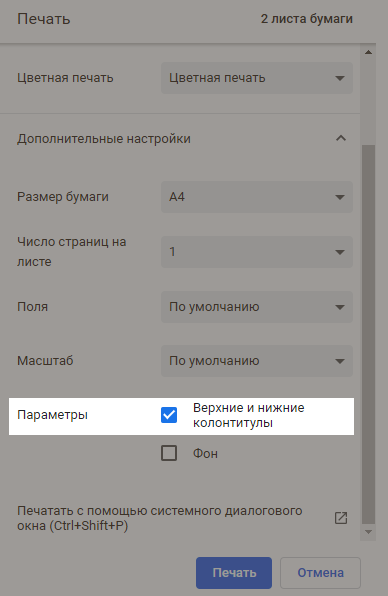
Task: Open the Поля margins dropdown
Action: pyautogui.click(x=257, y=307)
